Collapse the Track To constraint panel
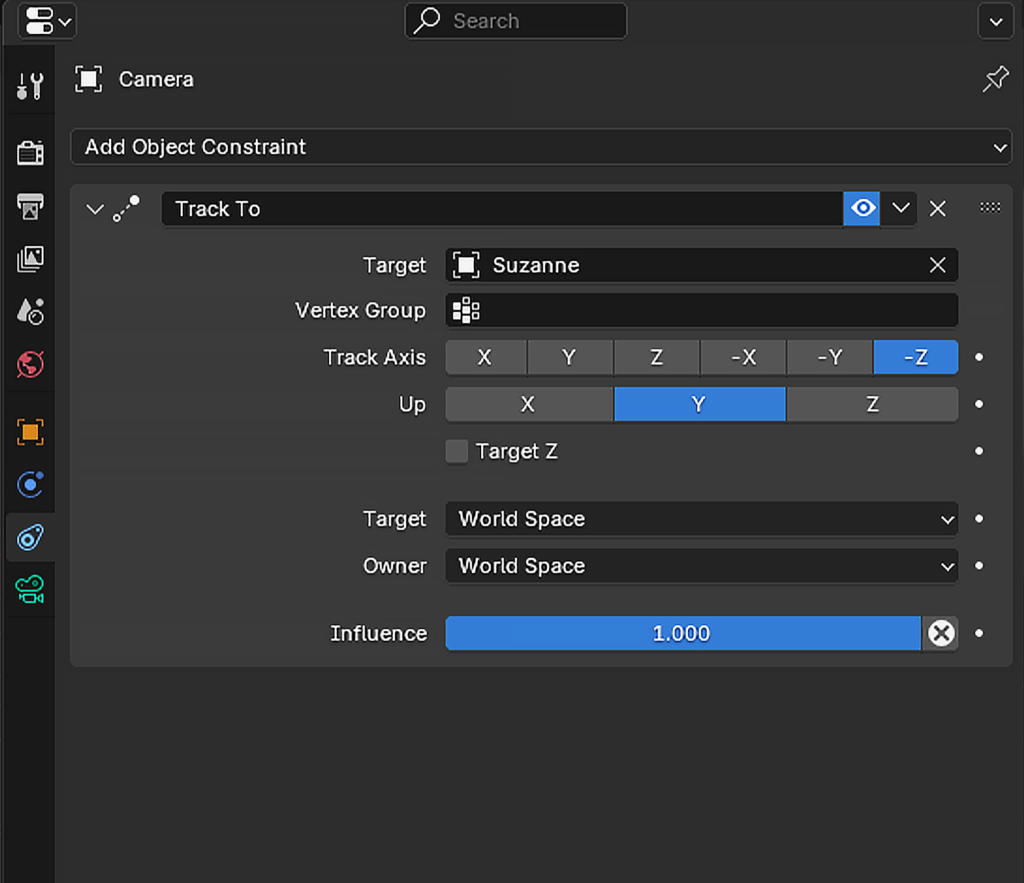Viewport: 1024px width, 883px height. click(95, 209)
